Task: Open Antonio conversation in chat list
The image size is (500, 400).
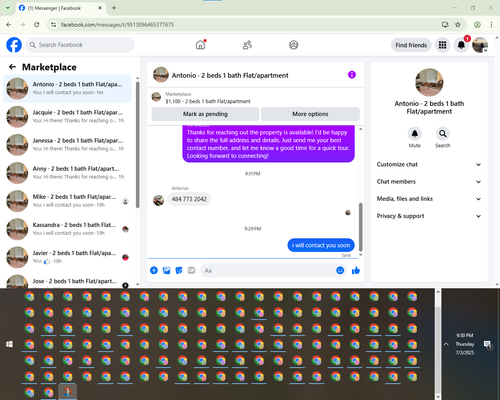Action: click(67, 88)
